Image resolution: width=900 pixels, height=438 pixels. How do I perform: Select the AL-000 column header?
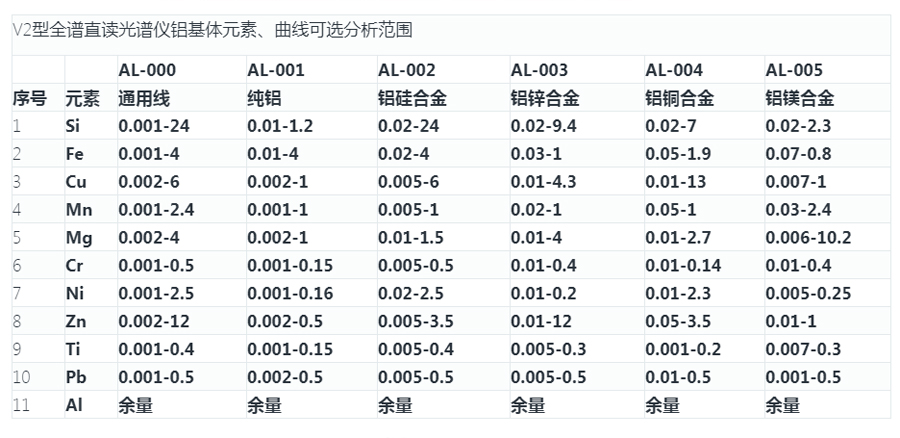[x=147, y=70]
